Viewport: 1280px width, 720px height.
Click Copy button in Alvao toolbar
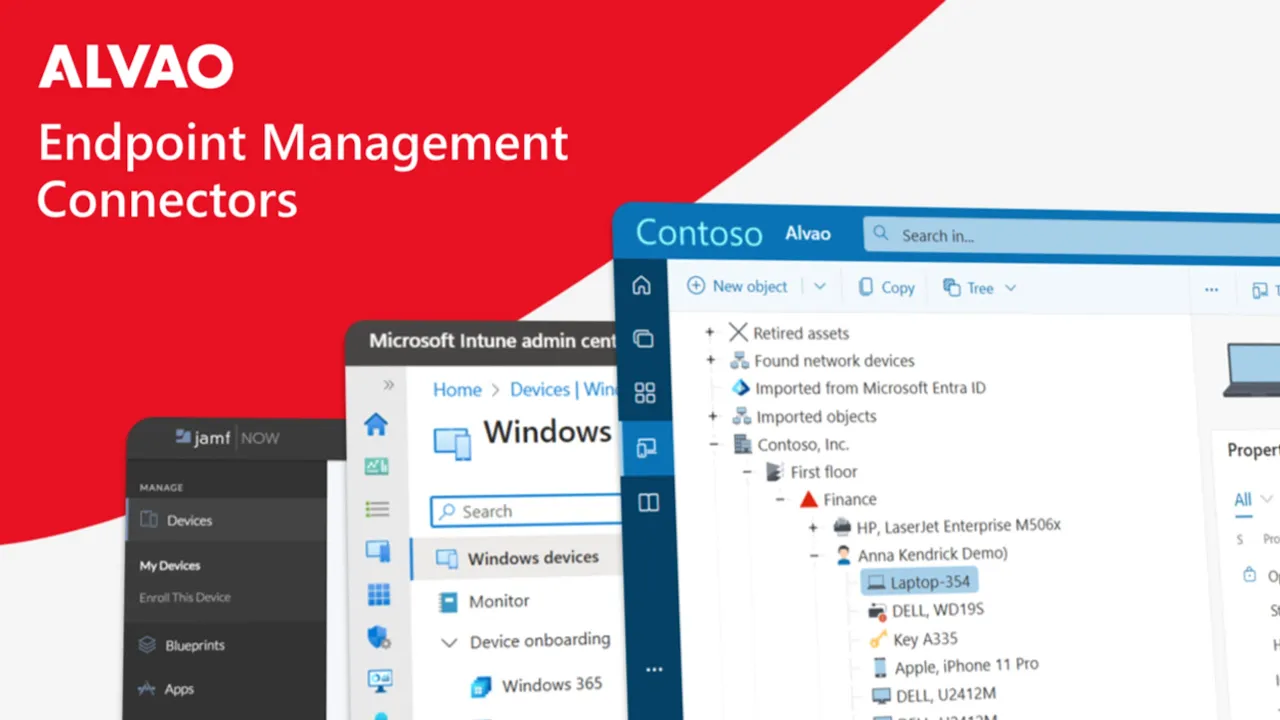[x=886, y=287]
